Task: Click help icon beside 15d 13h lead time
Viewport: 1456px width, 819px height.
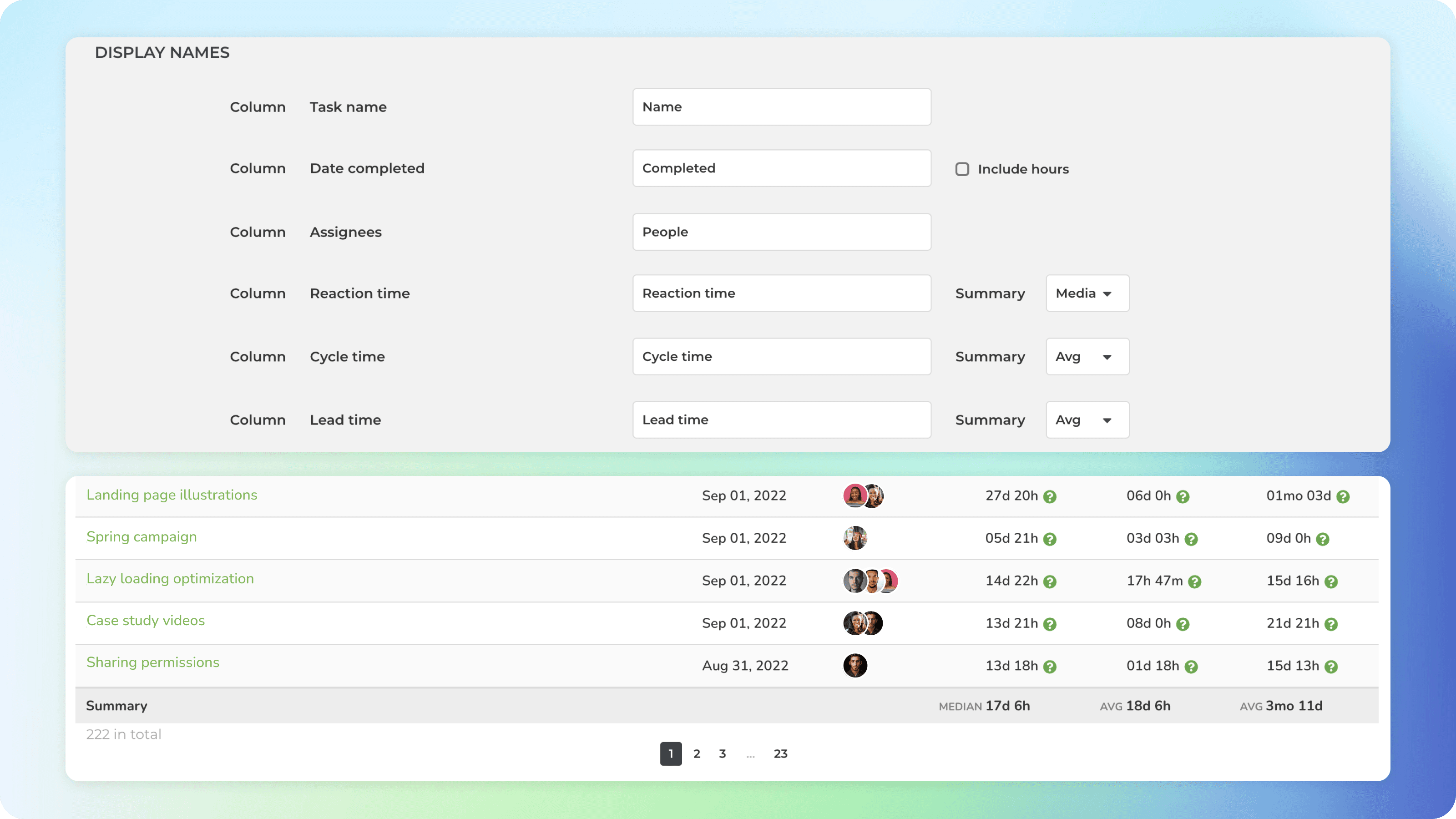Action: (1331, 667)
